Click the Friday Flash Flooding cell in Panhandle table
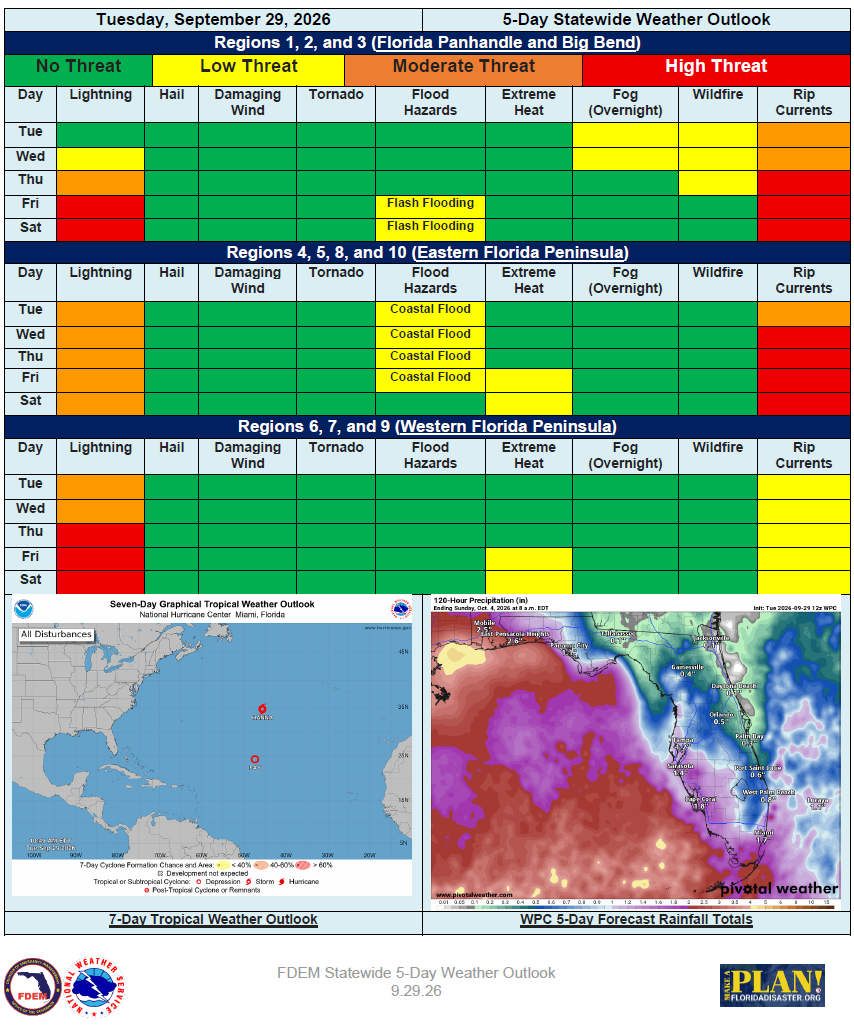 [x=430, y=207]
